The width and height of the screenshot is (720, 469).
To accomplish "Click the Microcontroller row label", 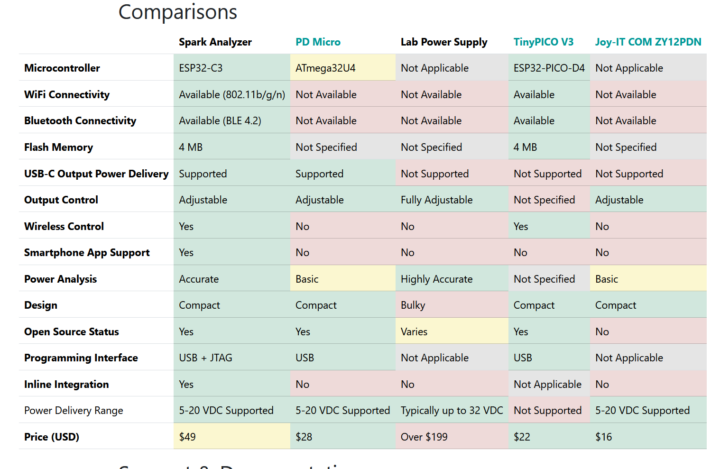I will [x=62, y=68].
